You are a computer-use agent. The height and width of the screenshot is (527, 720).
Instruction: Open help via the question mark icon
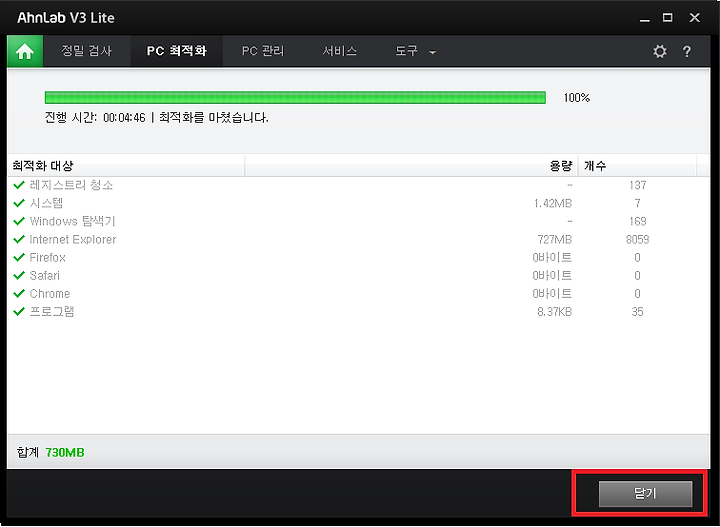pyautogui.click(x=687, y=51)
